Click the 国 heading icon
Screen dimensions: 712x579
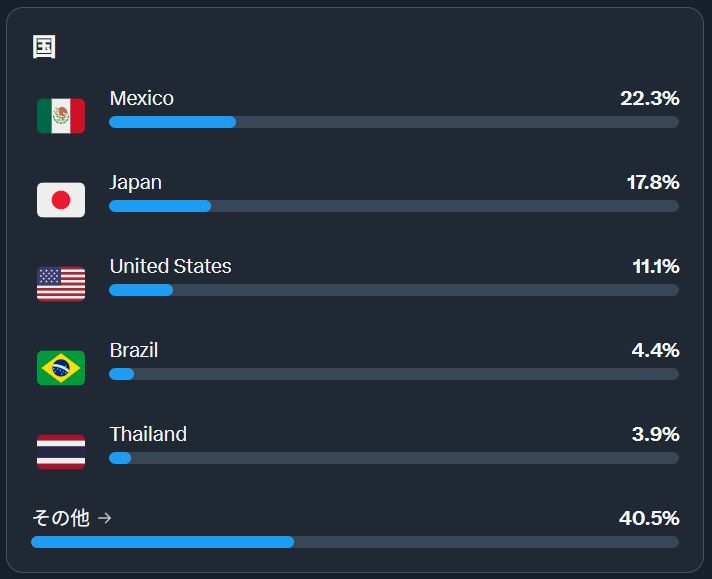(x=44, y=47)
